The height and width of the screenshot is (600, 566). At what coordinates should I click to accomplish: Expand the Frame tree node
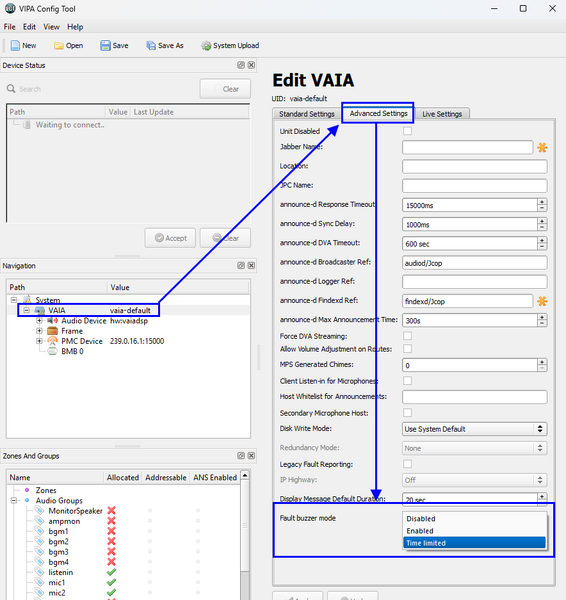tap(39, 331)
